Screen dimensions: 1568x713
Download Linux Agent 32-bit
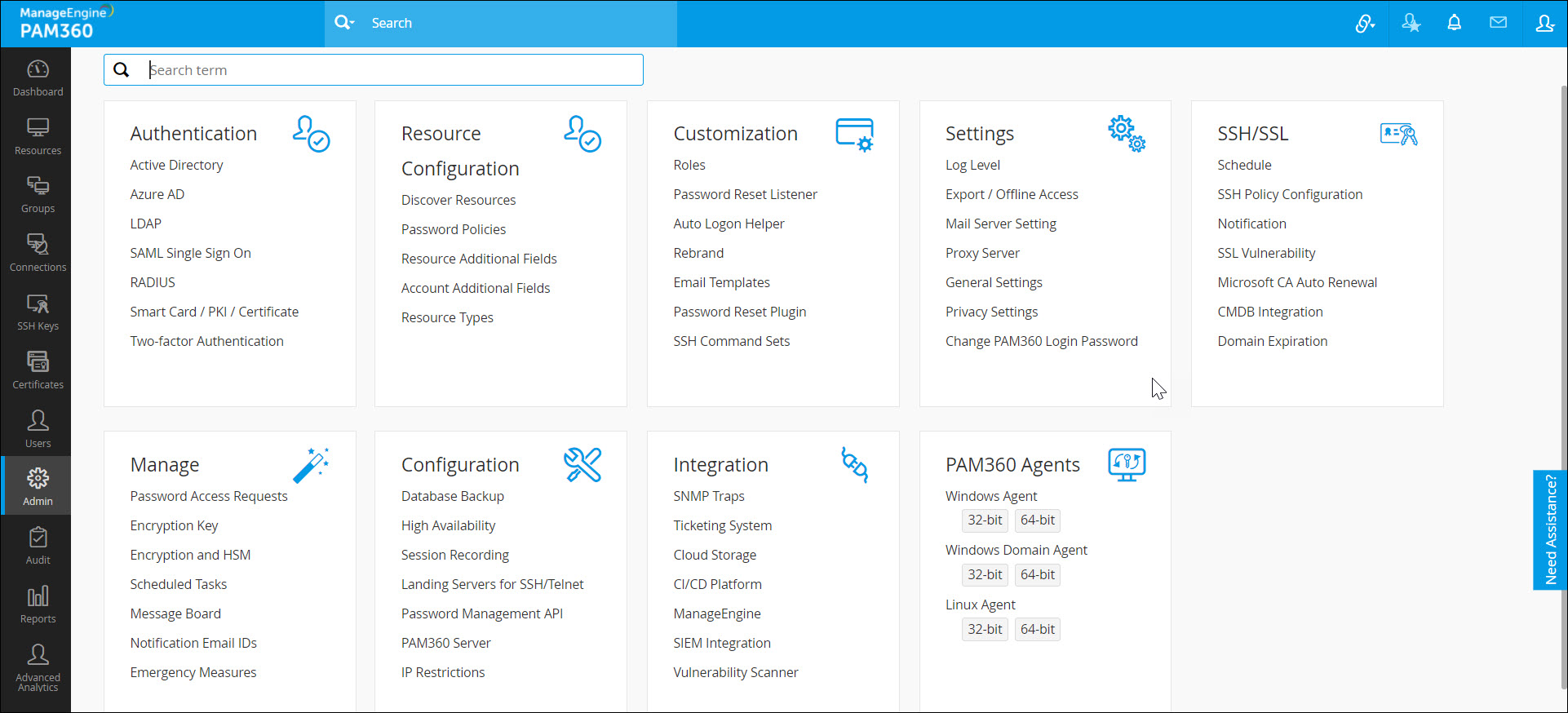point(985,629)
